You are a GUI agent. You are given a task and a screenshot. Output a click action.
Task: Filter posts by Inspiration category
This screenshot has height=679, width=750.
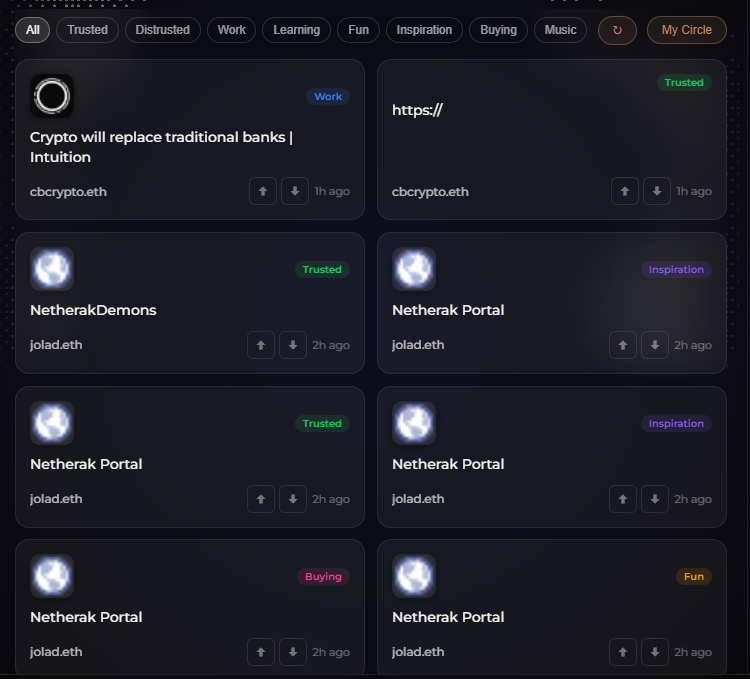click(x=424, y=30)
